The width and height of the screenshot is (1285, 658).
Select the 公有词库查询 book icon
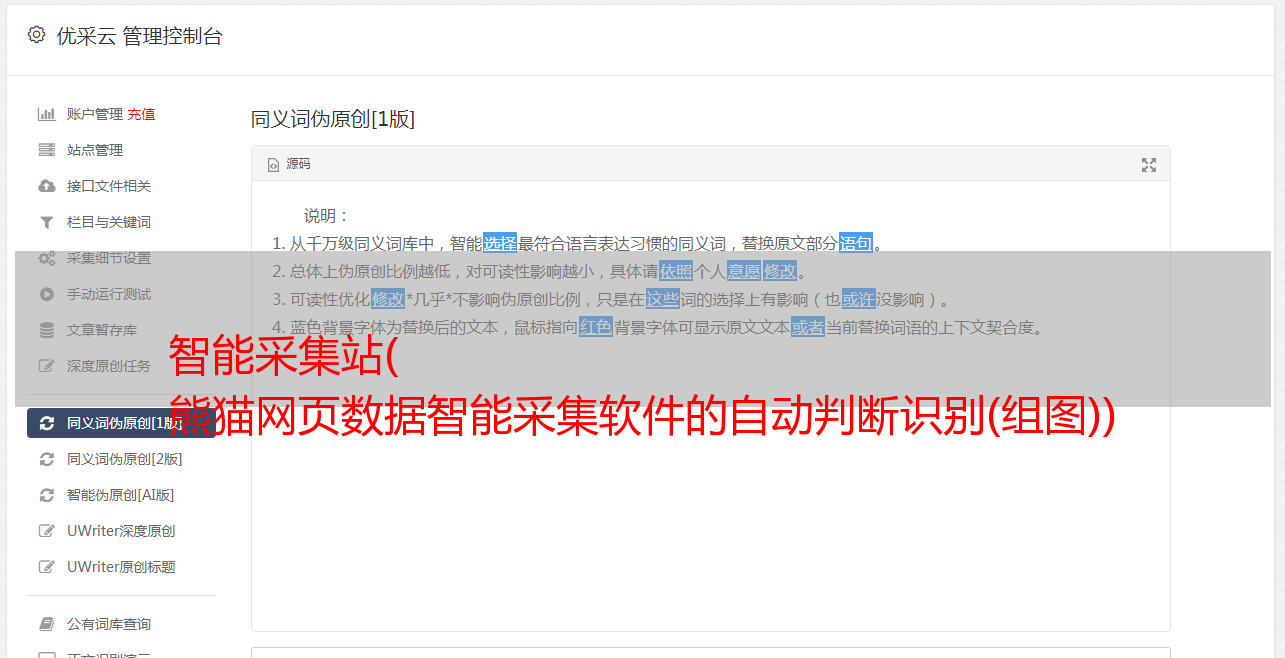click(x=46, y=624)
